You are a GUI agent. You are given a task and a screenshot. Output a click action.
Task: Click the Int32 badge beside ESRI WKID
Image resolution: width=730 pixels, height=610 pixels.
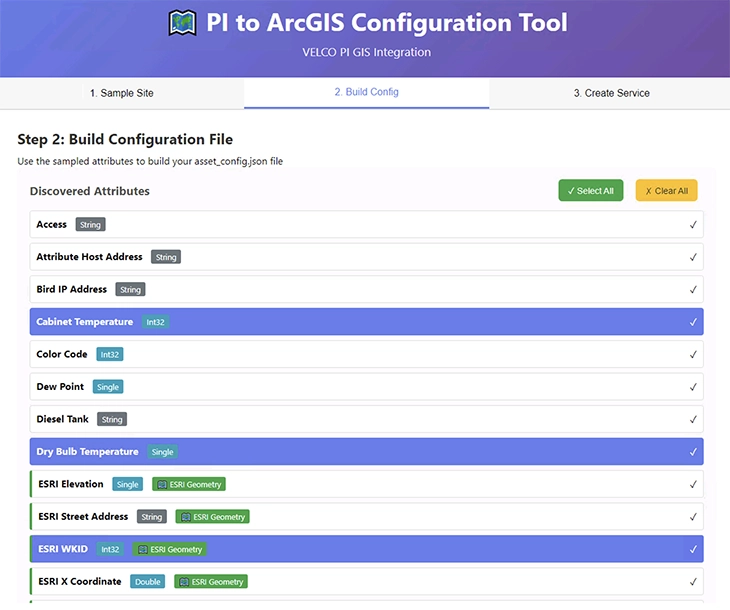110,549
